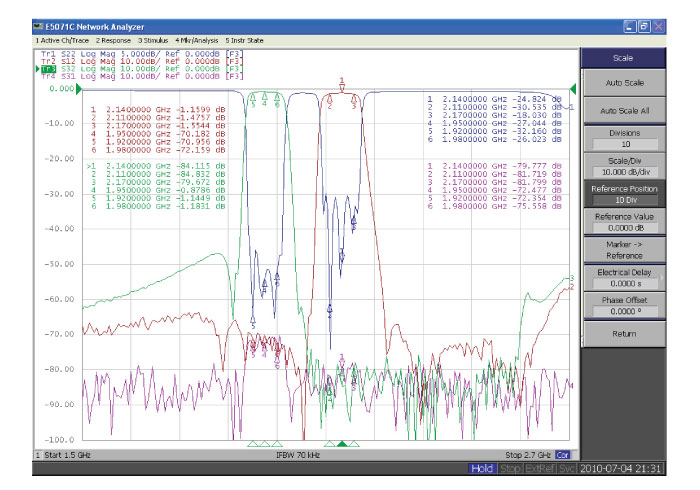Click green marker row 1.9500000 GHz -0.8786 dB

(158, 190)
